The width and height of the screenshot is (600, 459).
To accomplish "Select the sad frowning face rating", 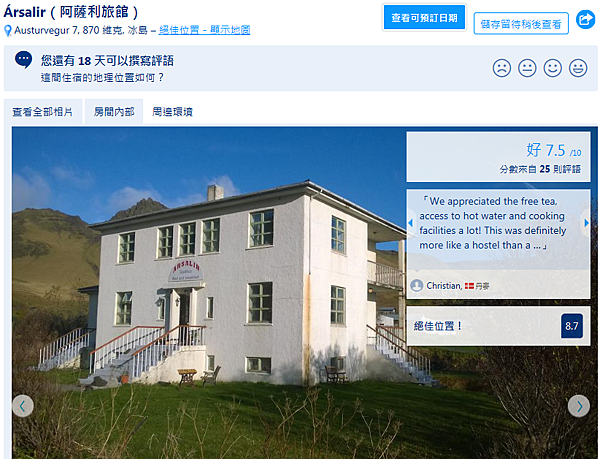I will [502, 68].
